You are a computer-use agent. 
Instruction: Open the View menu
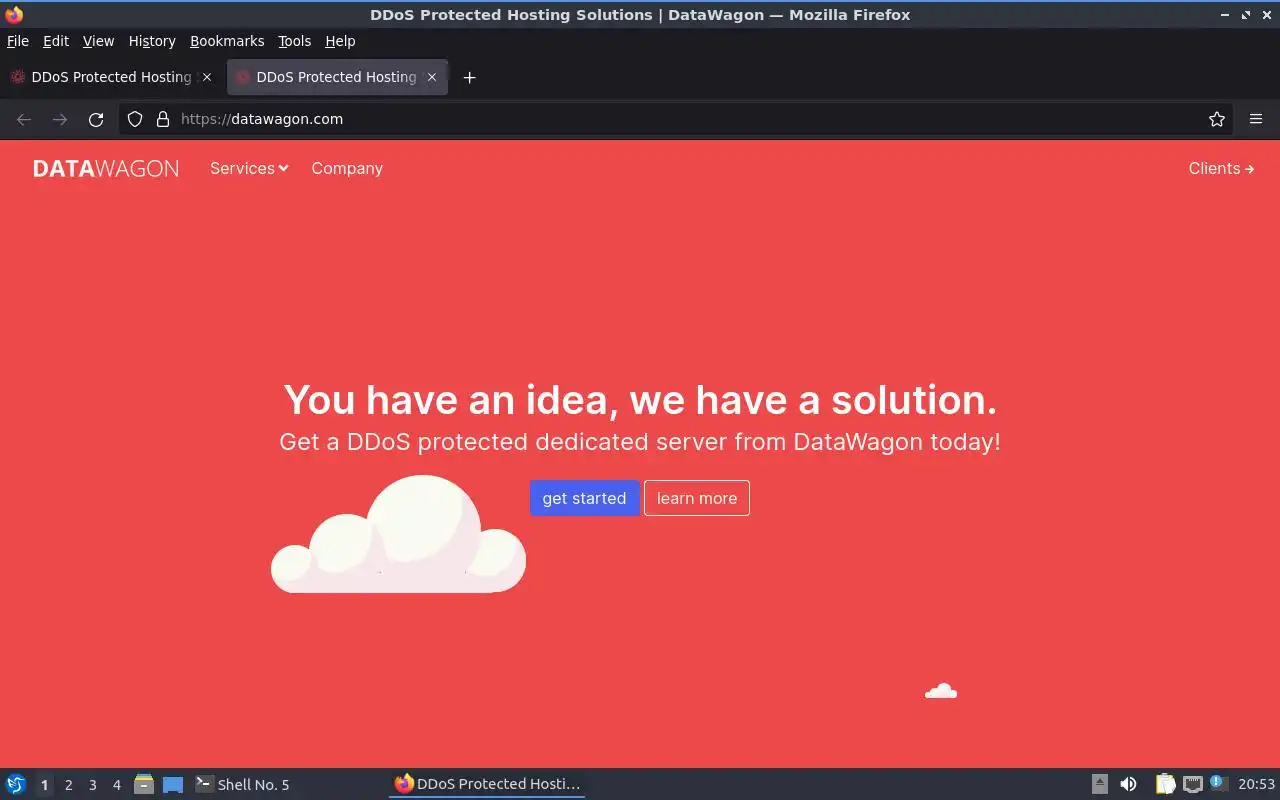click(98, 41)
